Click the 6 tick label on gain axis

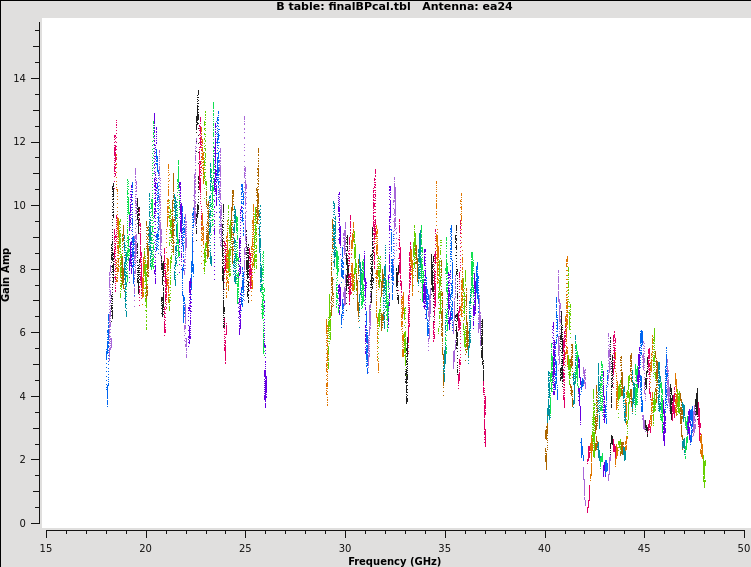pyautogui.click(x=24, y=333)
